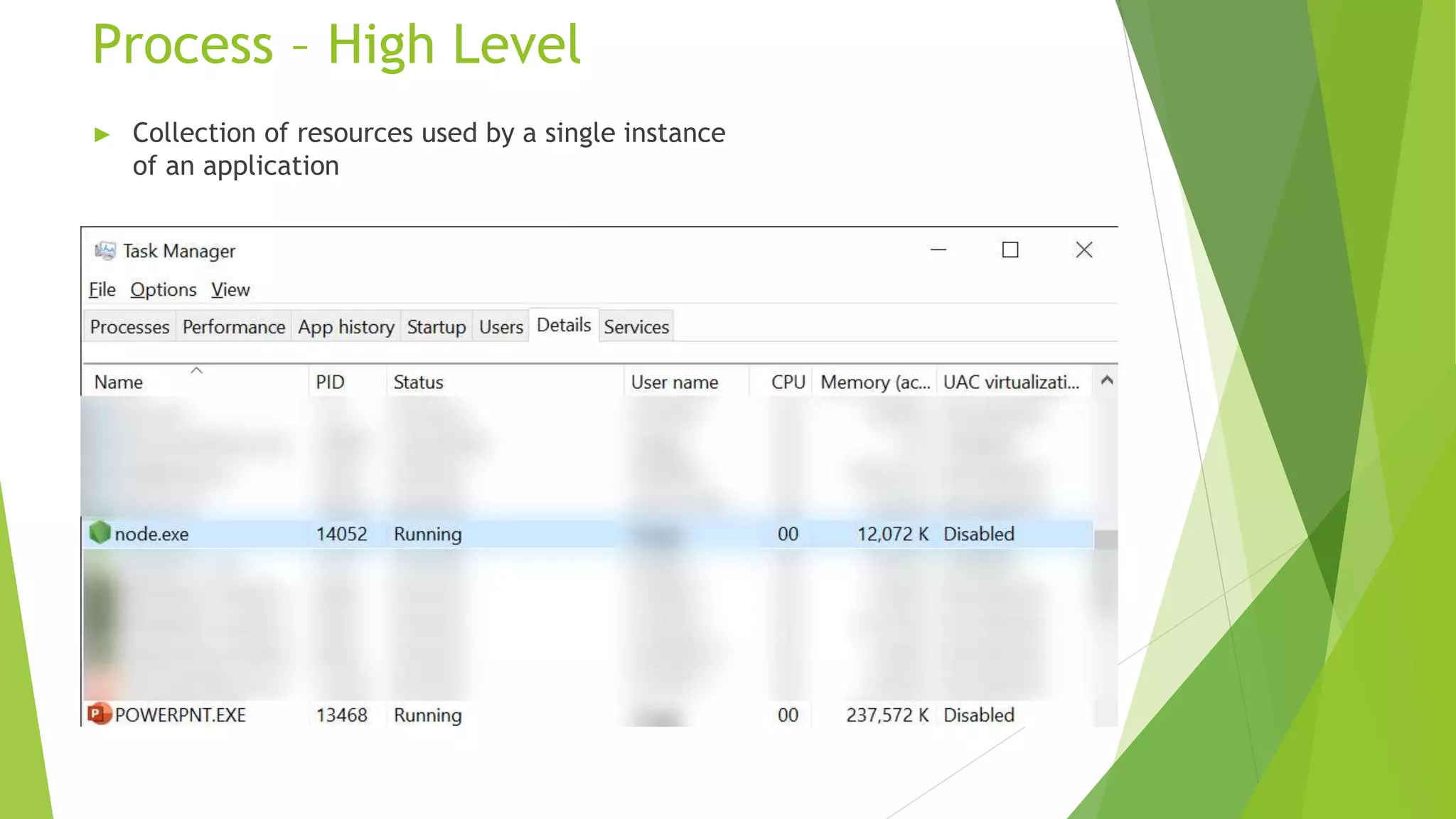Image resolution: width=1456 pixels, height=819 pixels.
Task: Sort by the User name column header
Action: tap(687, 382)
